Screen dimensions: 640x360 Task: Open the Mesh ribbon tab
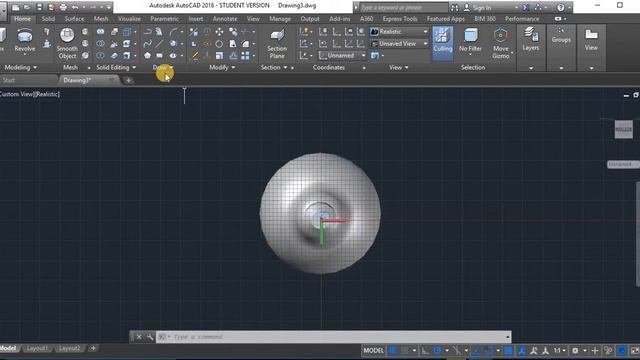point(101,19)
